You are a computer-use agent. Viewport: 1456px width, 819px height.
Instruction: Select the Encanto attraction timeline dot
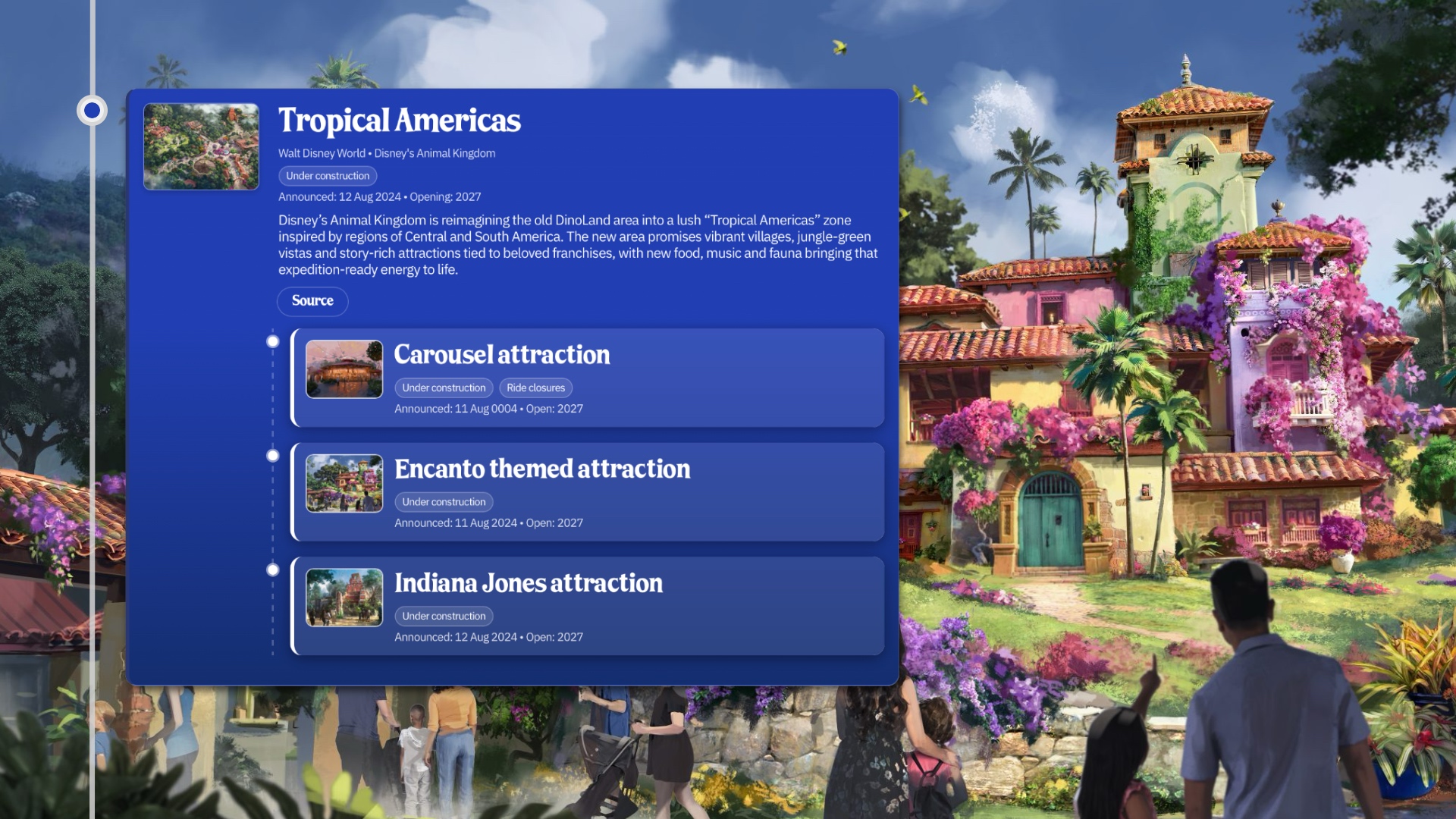273,456
